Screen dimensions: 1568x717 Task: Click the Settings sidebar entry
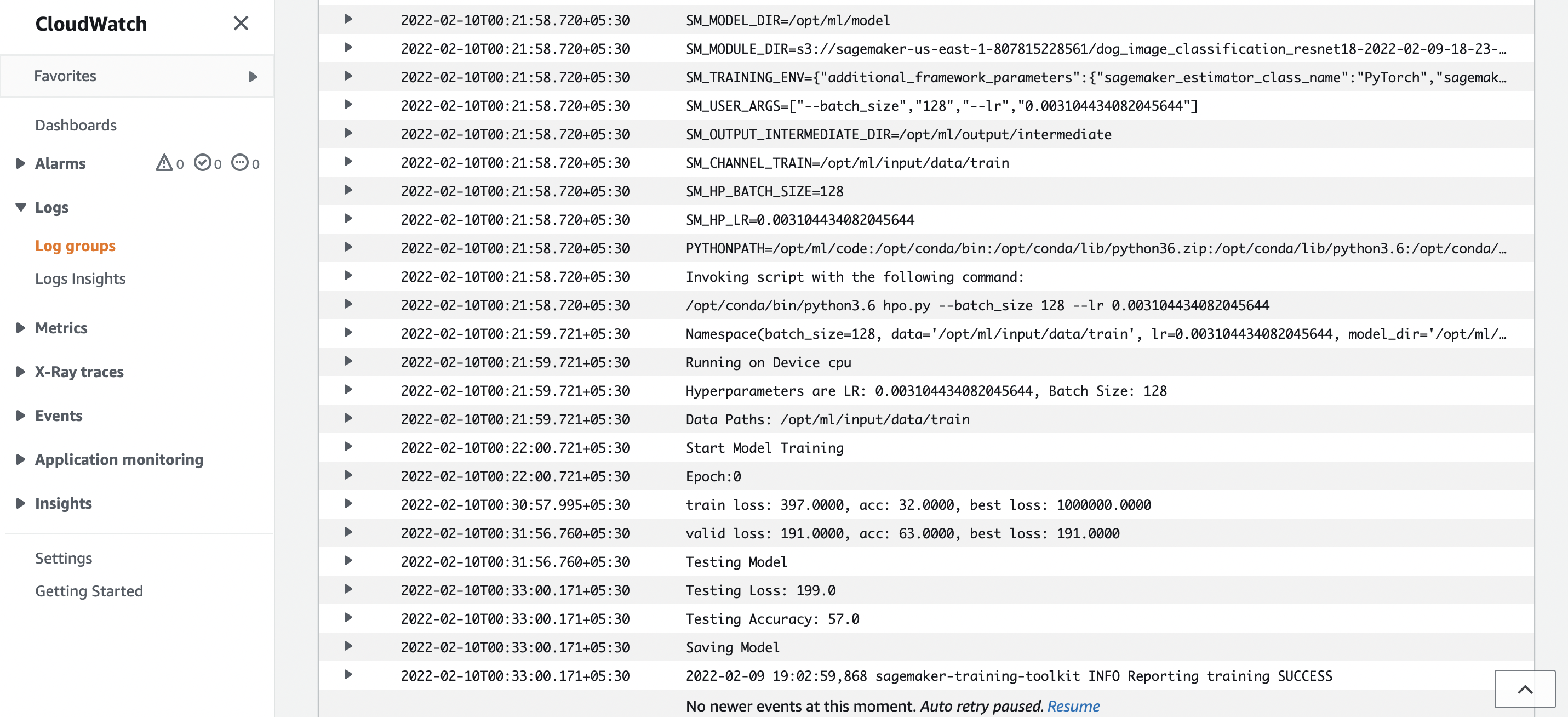point(64,557)
